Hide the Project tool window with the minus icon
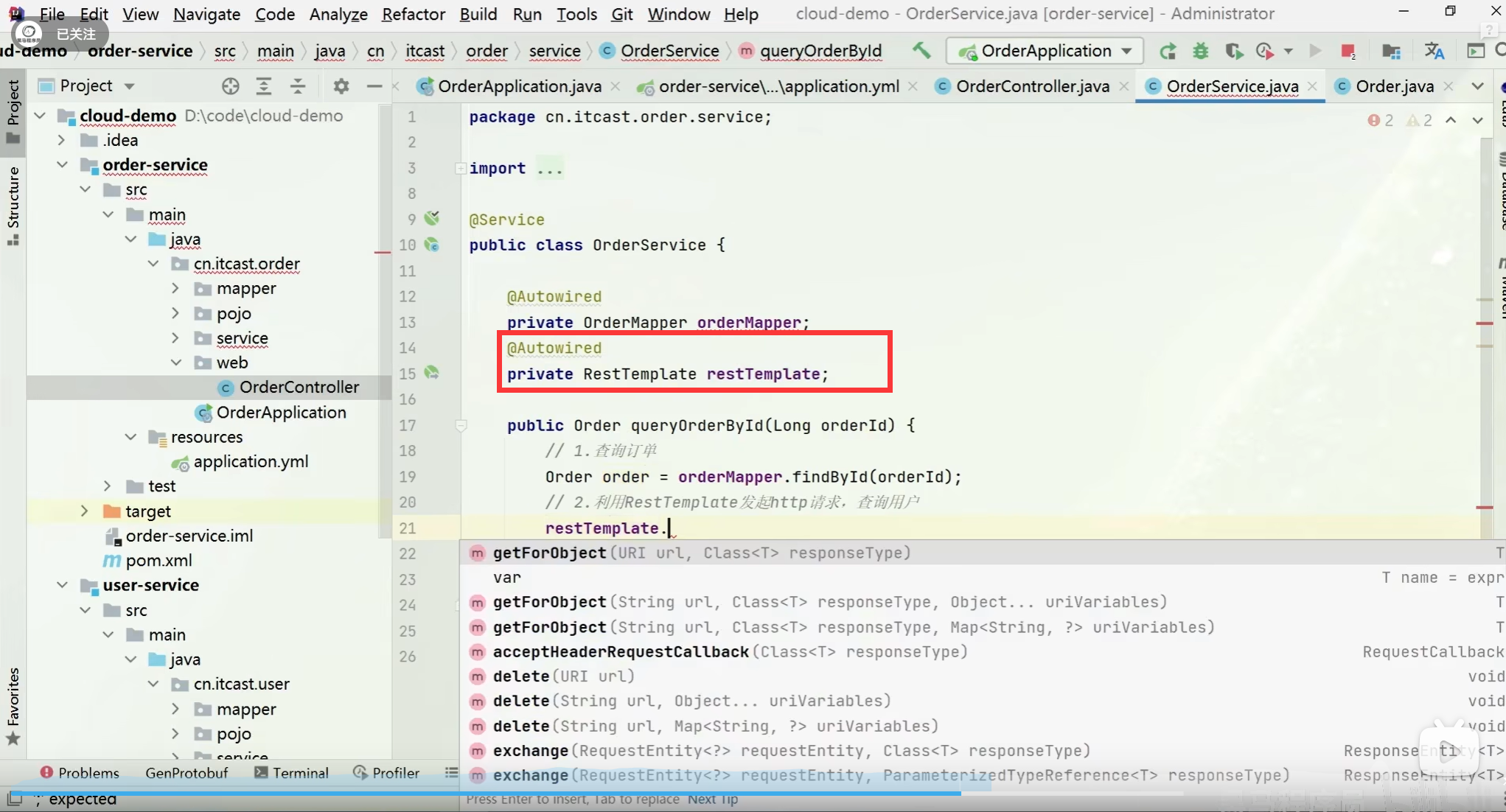 (374, 86)
